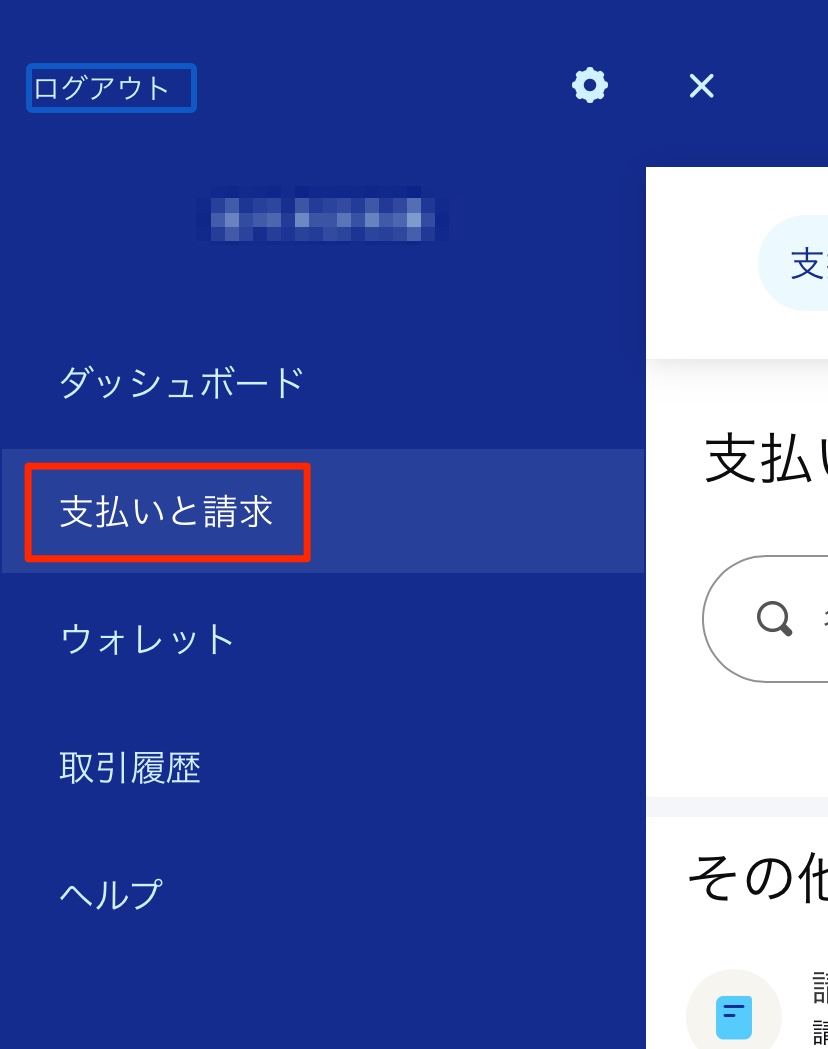The height and width of the screenshot is (1049, 828).
Task: Click the first 請 text beside document icon
Action: coord(820,989)
